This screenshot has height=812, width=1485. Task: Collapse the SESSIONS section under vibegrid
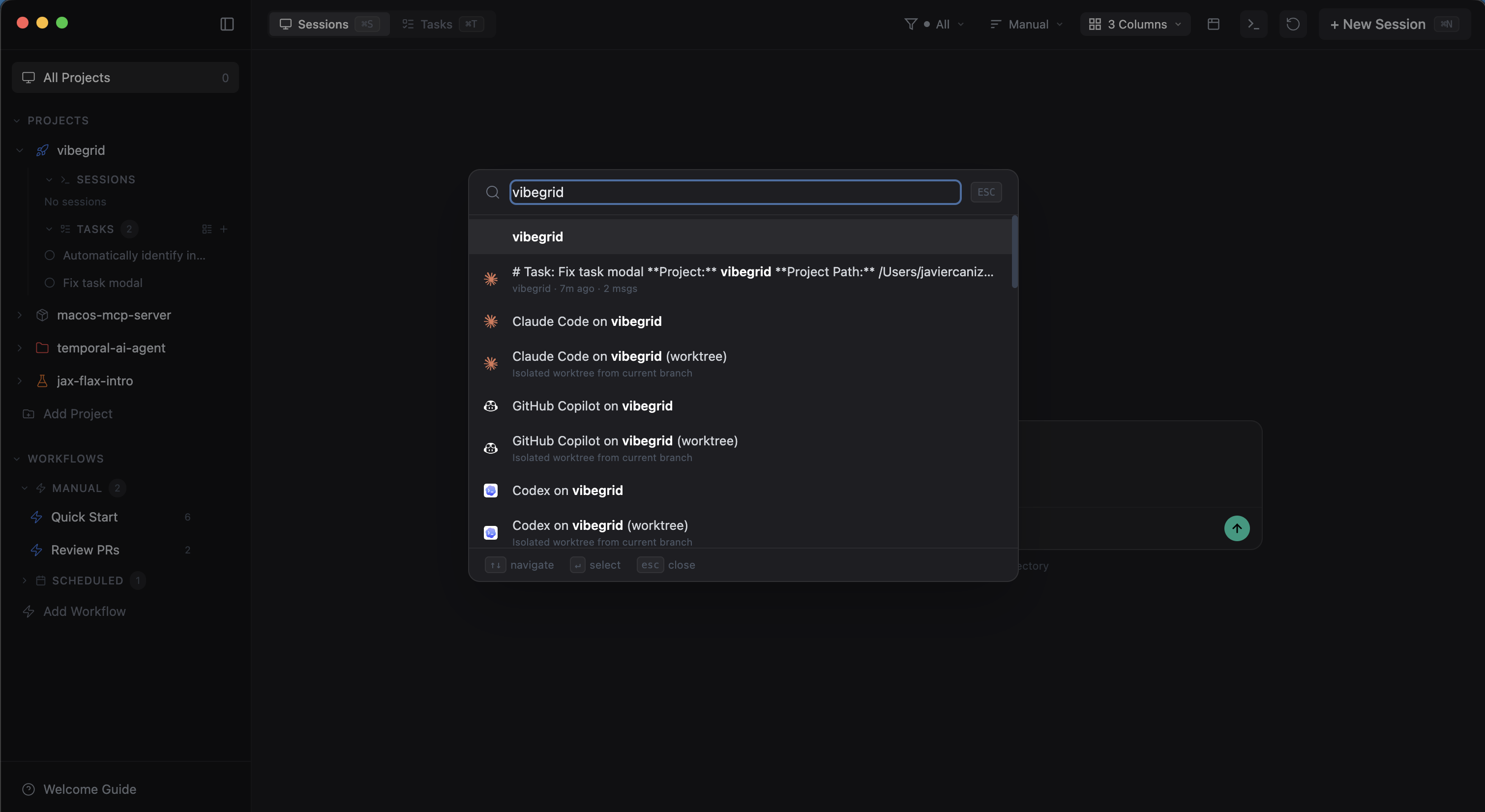point(48,179)
